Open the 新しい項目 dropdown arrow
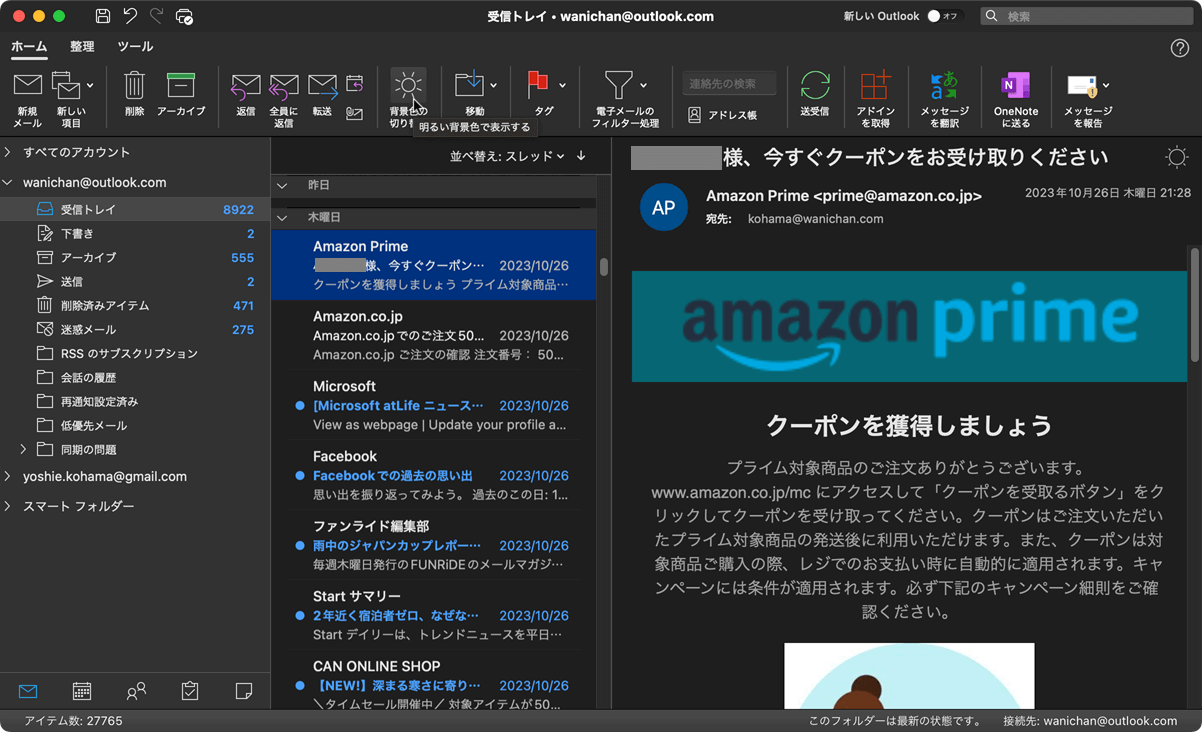This screenshot has height=732, width=1202. [90, 86]
